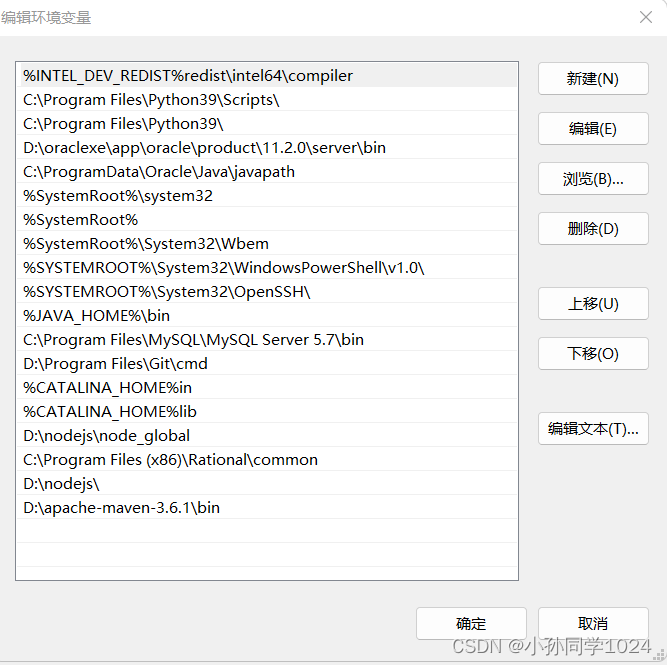This screenshot has width=667, height=665.
Task: Select D:\Program Files\Git\cmd entry
Action: (x=267, y=363)
